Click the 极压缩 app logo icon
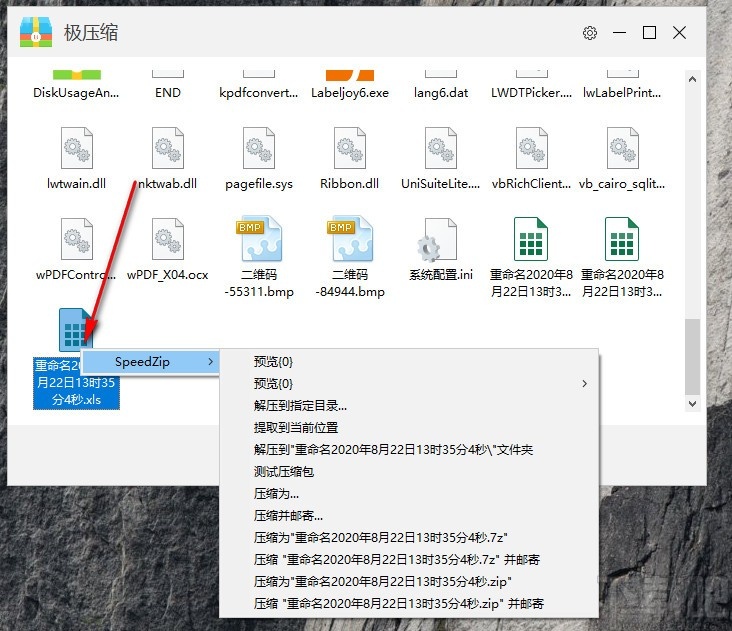Screen dimensions: 732x631 tap(36, 32)
